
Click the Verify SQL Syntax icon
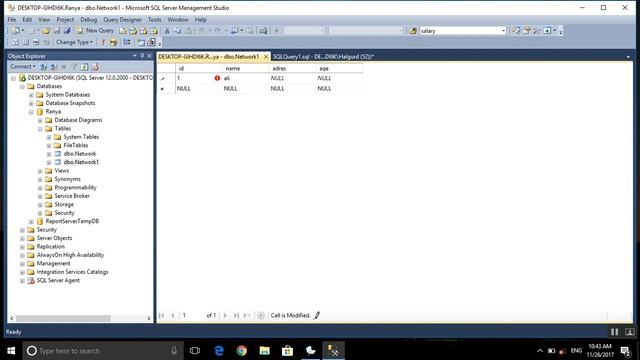[113, 42]
